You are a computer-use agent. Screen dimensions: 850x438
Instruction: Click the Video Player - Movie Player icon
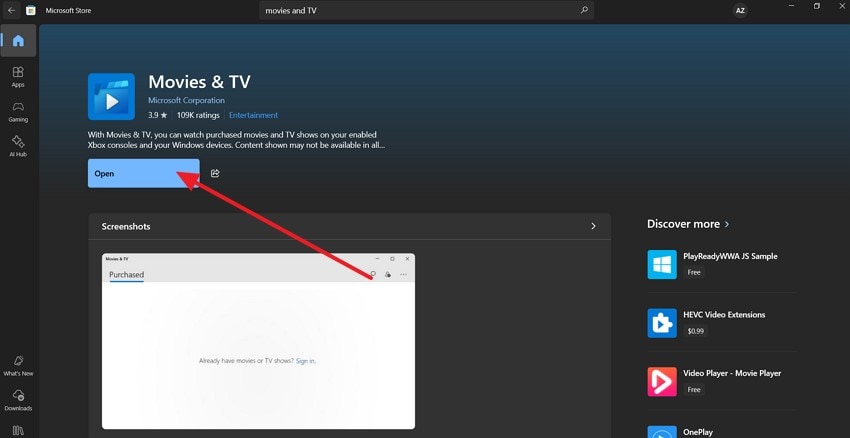pyautogui.click(x=662, y=382)
